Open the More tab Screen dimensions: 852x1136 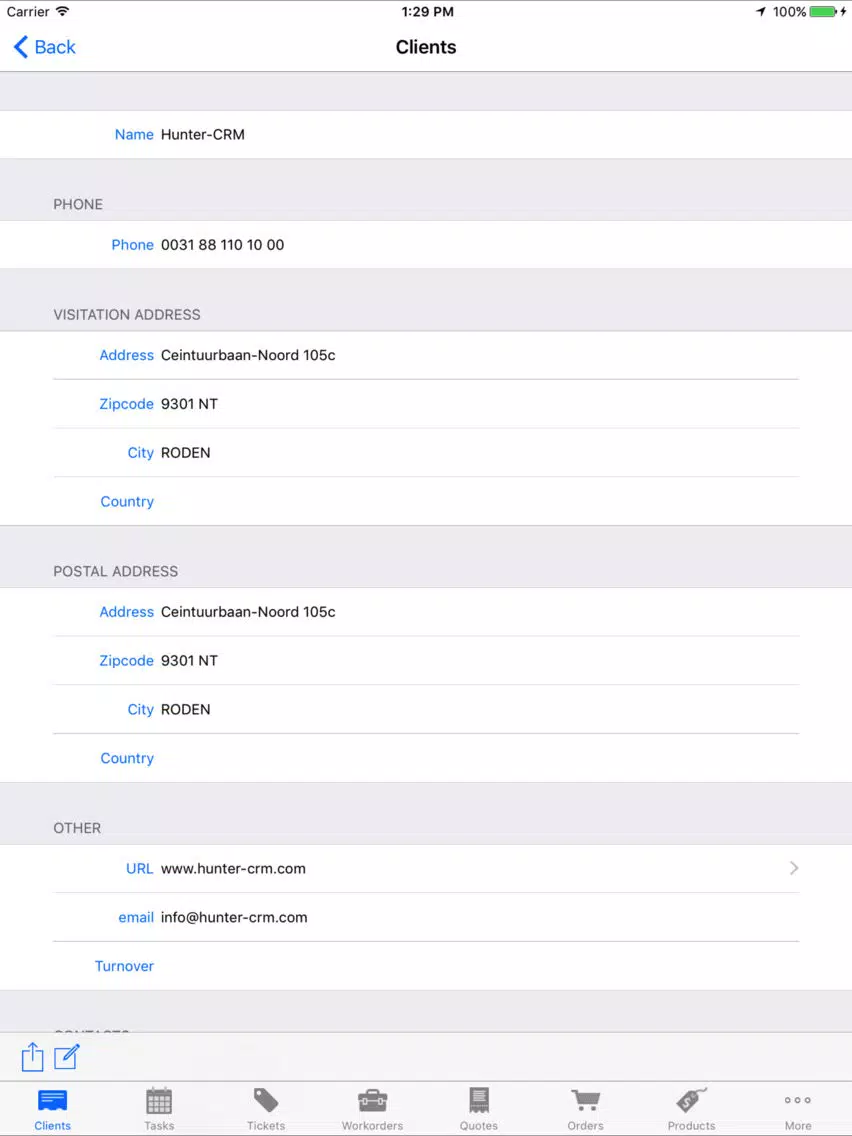click(798, 1110)
